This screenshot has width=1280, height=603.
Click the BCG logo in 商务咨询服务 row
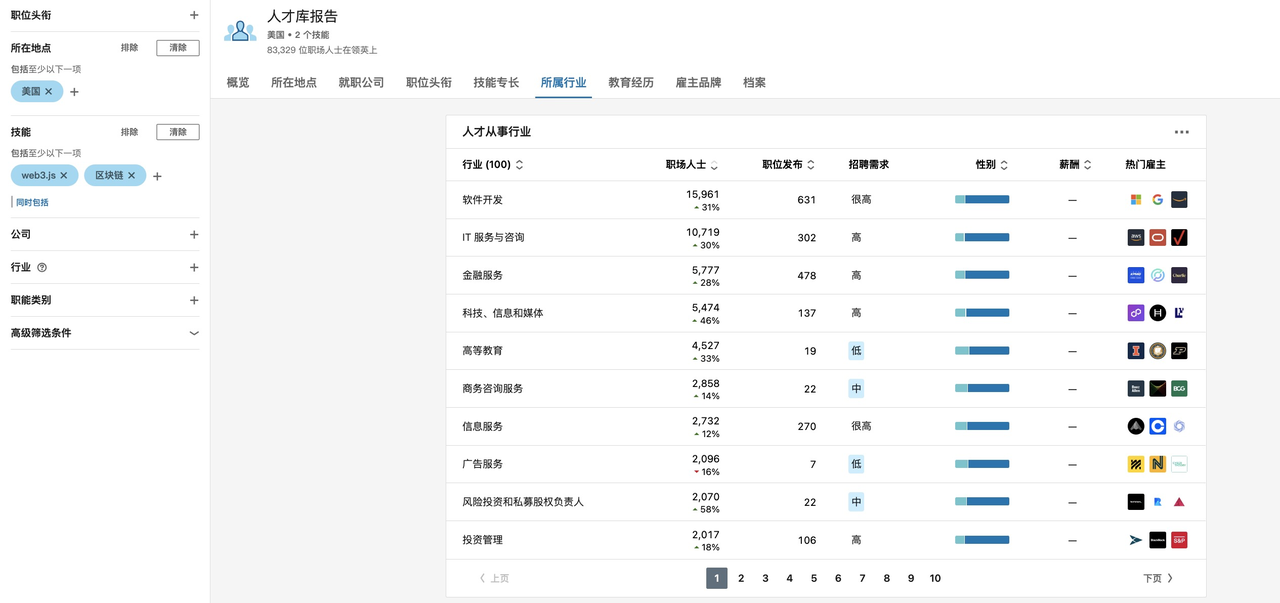point(1179,389)
